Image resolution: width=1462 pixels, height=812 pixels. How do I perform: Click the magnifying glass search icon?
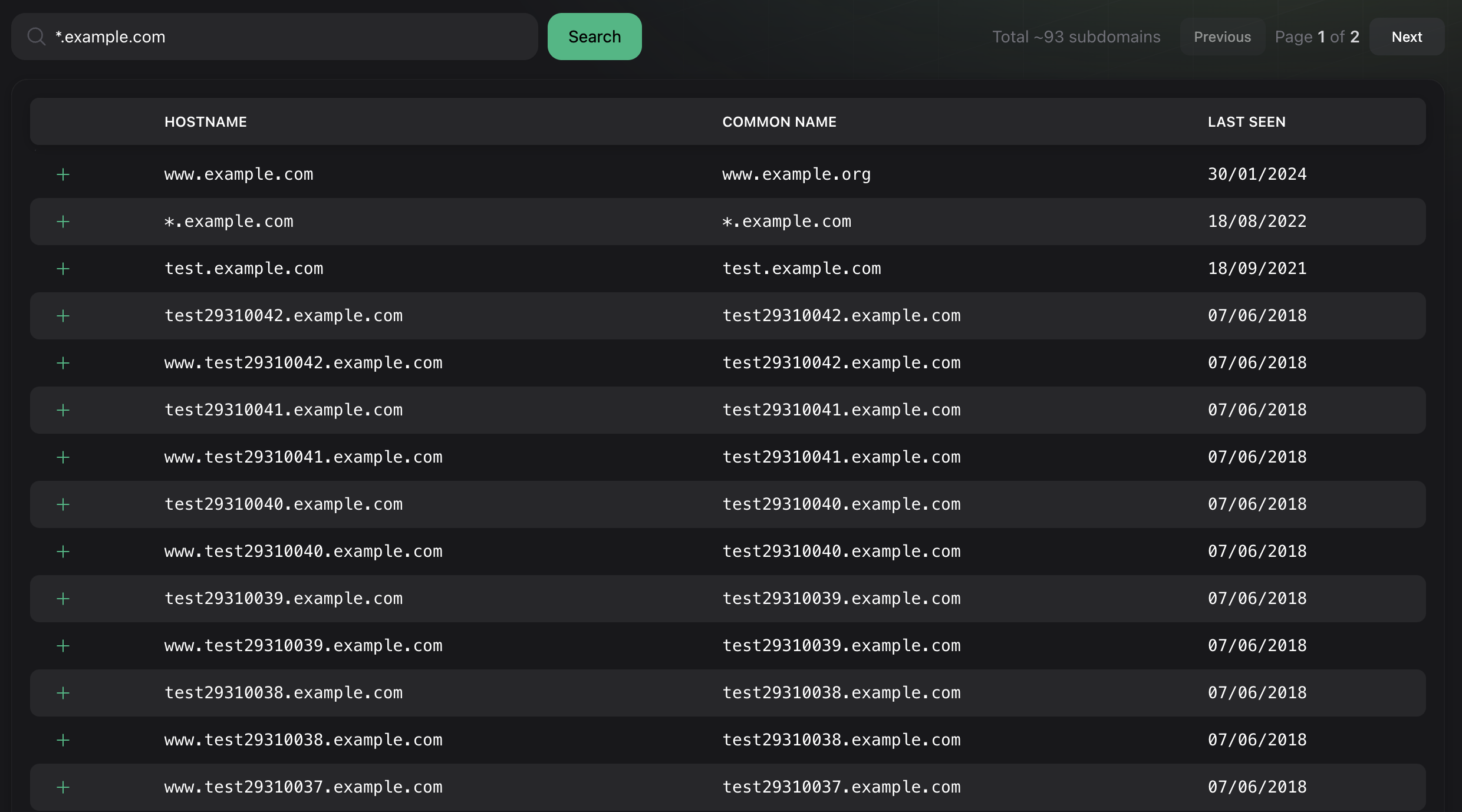click(x=37, y=37)
